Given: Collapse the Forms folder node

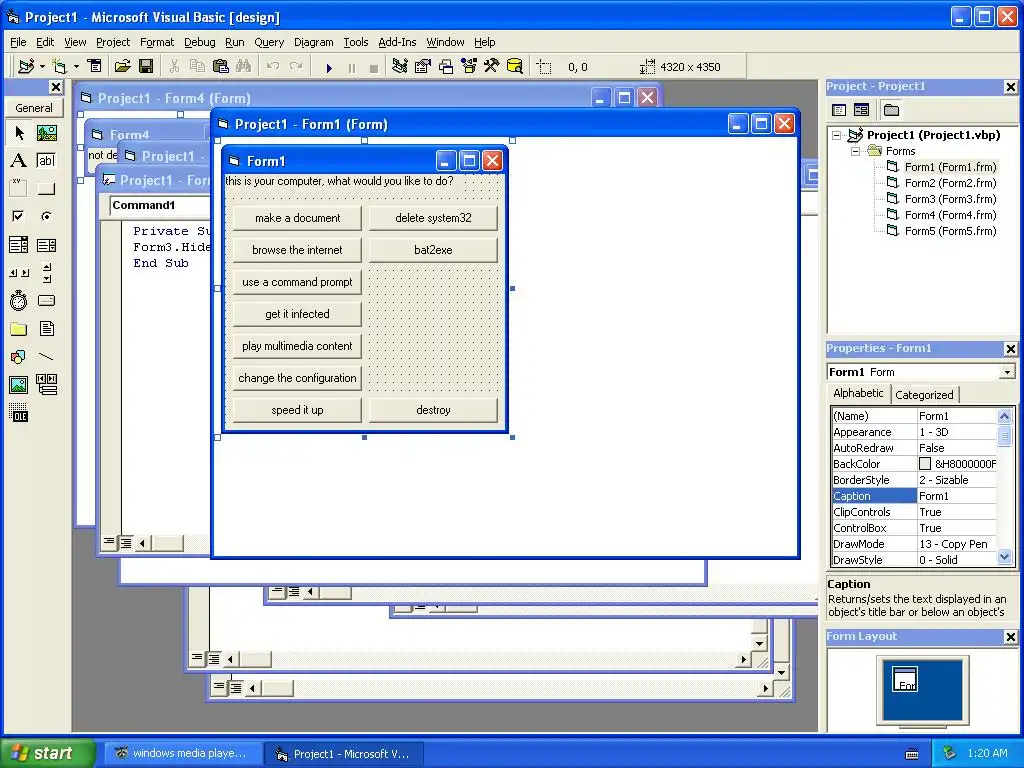Looking at the screenshot, I should pos(855,152).
